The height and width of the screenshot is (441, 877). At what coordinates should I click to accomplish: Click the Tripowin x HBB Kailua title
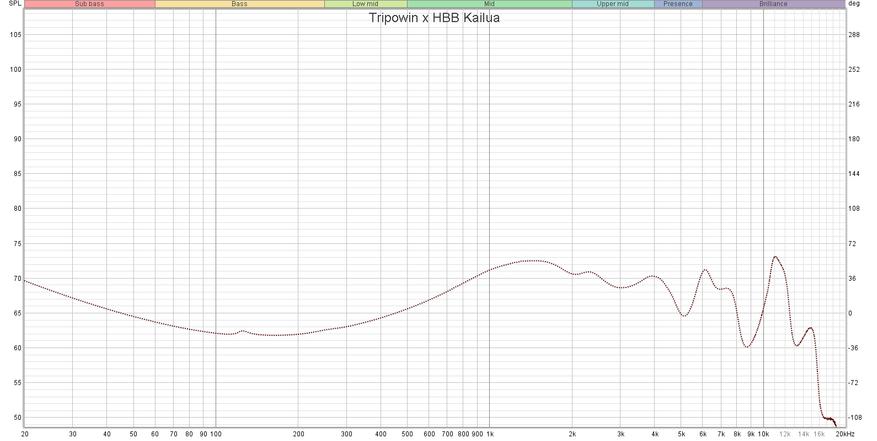click(x=434, y=18)
